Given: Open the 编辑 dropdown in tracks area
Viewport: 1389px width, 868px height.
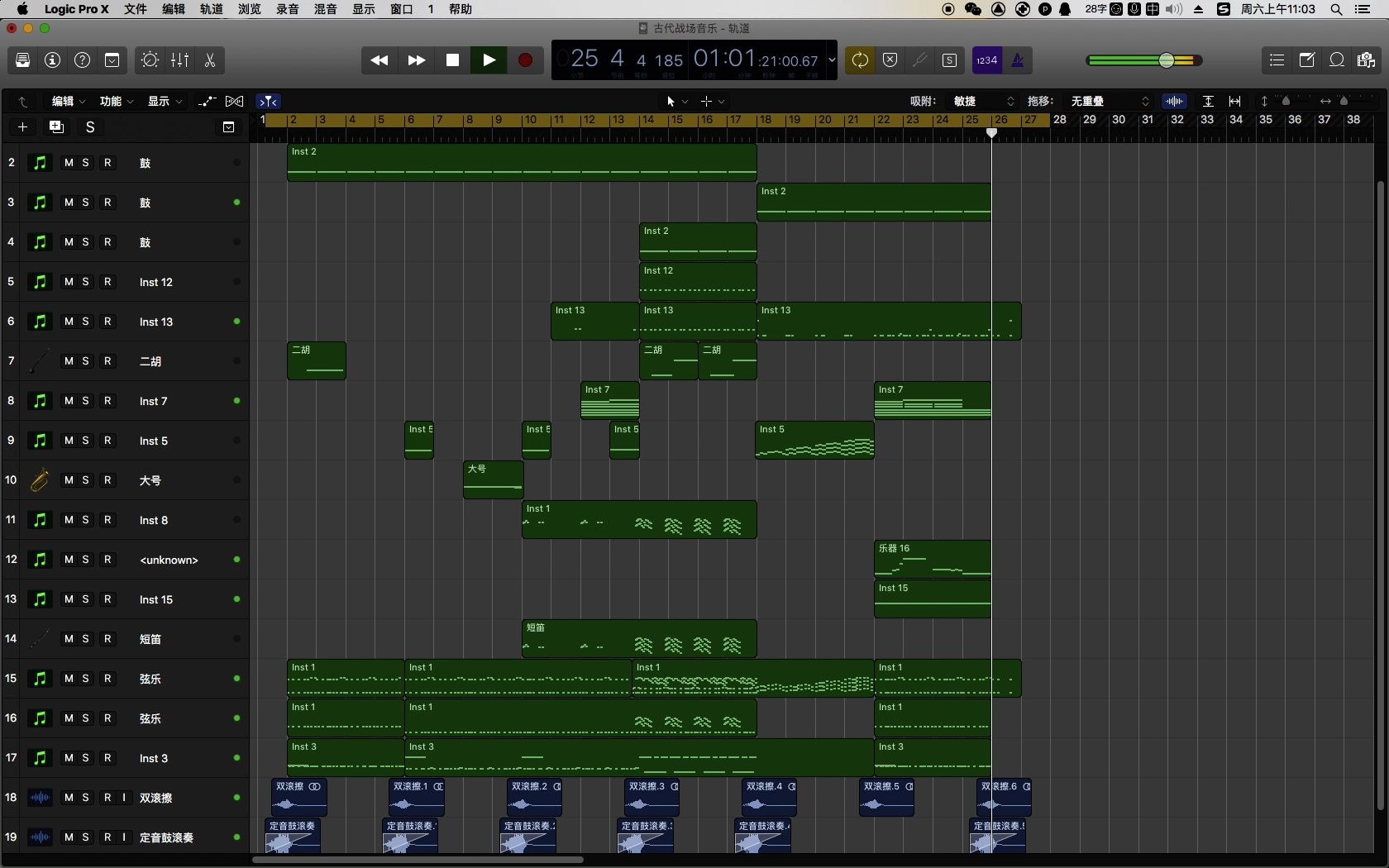Looking at the screenshot, I should click(x=69, y=102).
